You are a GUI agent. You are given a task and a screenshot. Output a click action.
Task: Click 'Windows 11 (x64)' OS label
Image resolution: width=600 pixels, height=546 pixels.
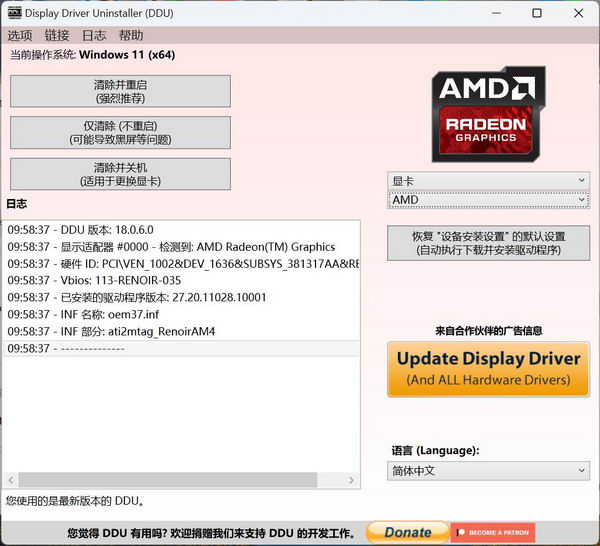coord(127,55)
